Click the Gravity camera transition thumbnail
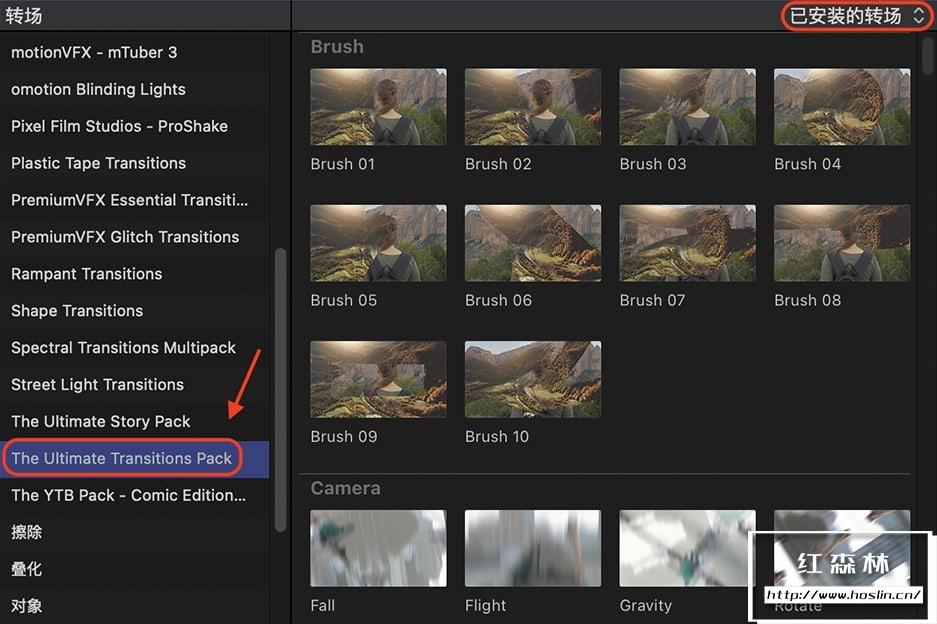The height and width of the screenshot is (624, 937). pyautogui.click(x=688, y=548)
